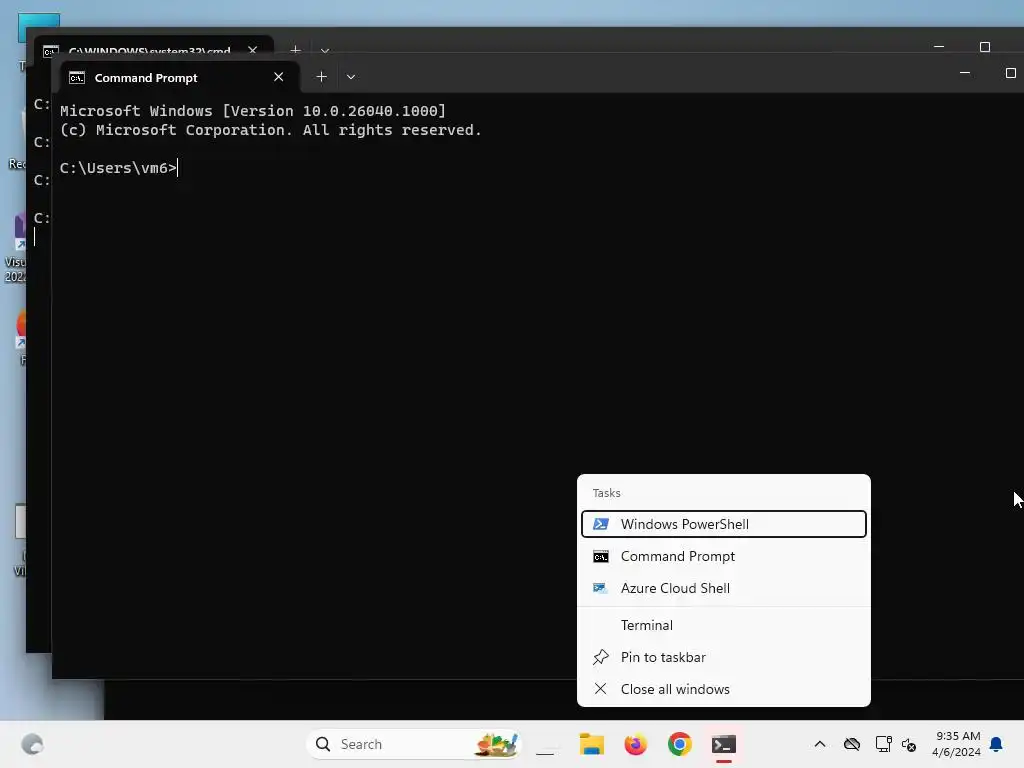
Task: Launch Firefox from the taskbar
Action: tap(635, 744)
